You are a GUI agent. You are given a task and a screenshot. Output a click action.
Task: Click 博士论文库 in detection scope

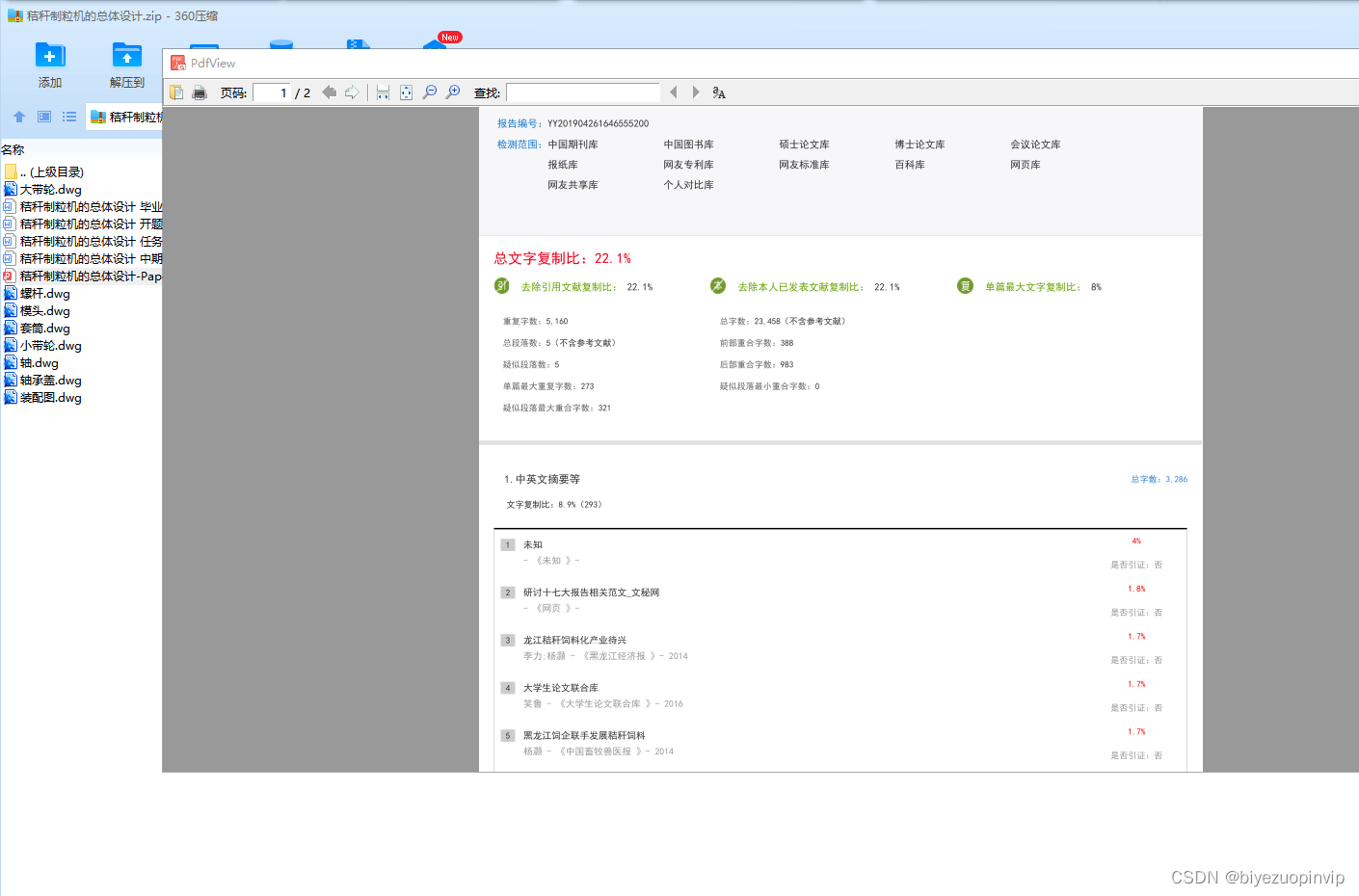click(x=920, y=145)
